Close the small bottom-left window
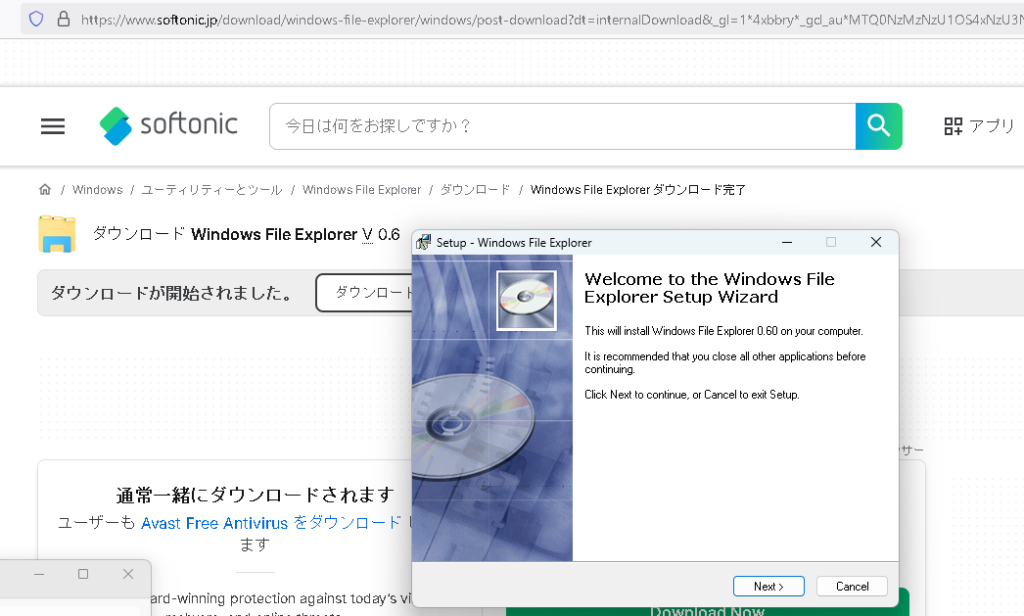The height and width of the screenshot is (616, 1024). (x=128, y=574)
